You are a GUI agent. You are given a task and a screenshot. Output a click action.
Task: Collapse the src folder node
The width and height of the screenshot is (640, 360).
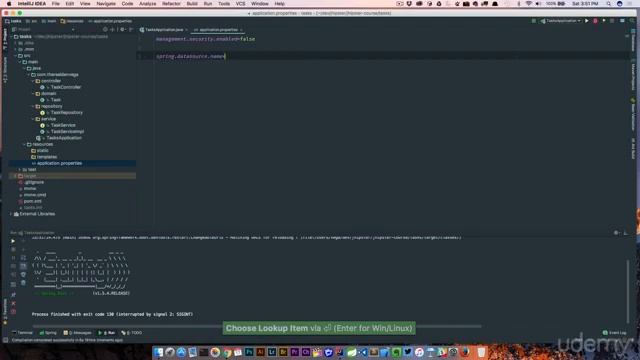(16, 56)
